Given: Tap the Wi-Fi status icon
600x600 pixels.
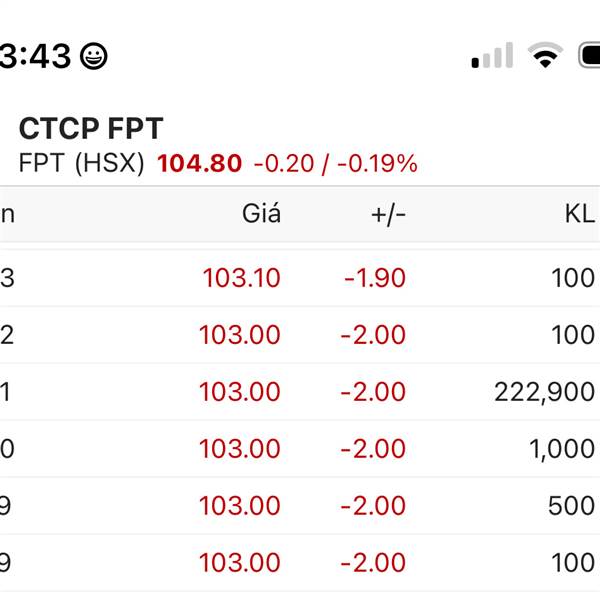Looking at the screenshot, I should coord(545,55).
